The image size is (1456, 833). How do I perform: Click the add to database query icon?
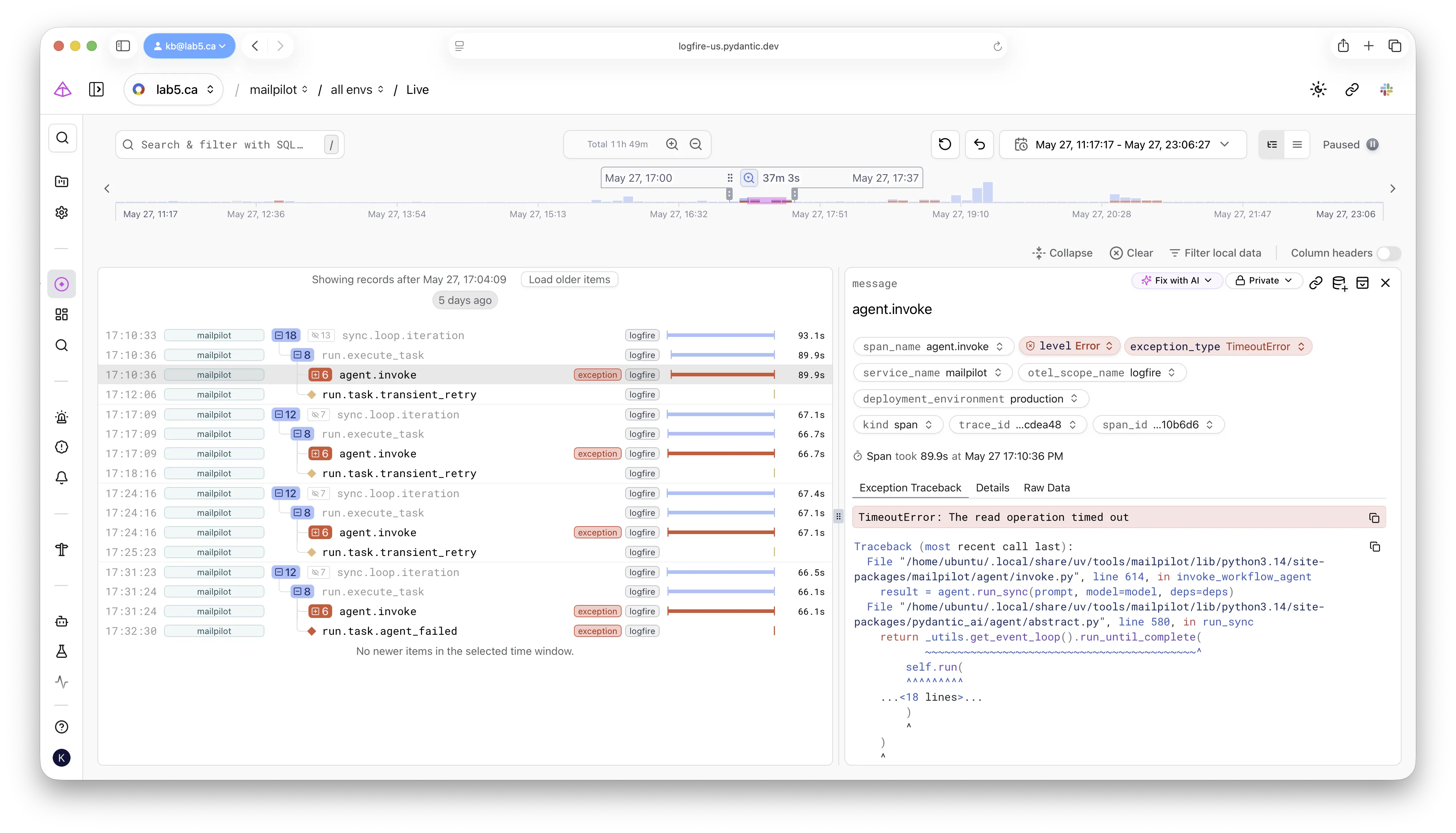1339,283
